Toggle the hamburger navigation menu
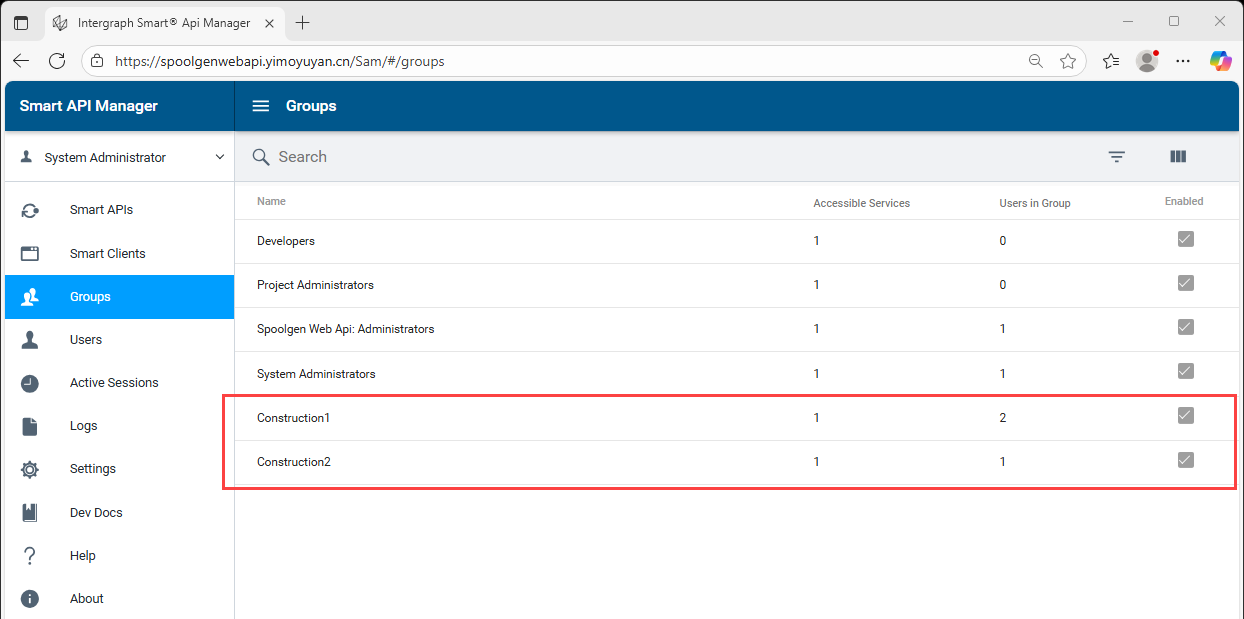Screen dimensions: 1244x619 [261, 106]
